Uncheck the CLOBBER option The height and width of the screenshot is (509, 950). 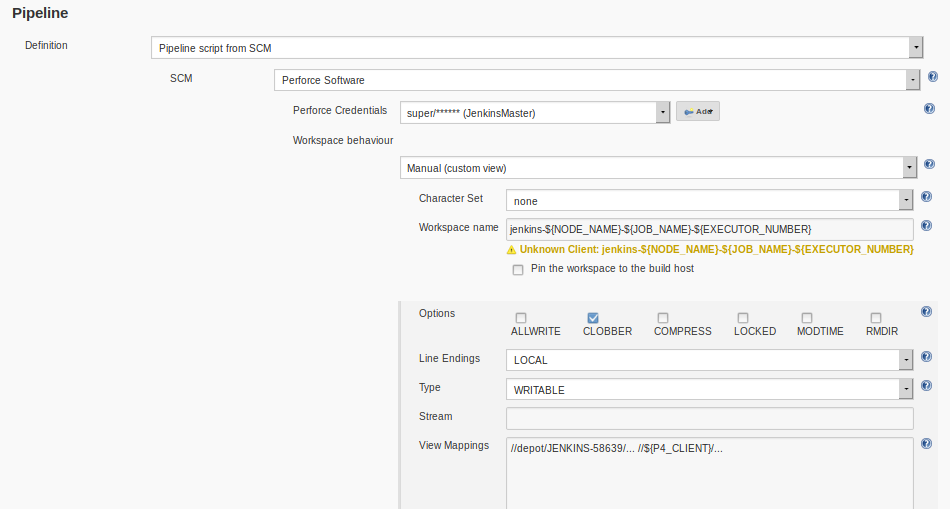tap(593, 318)
